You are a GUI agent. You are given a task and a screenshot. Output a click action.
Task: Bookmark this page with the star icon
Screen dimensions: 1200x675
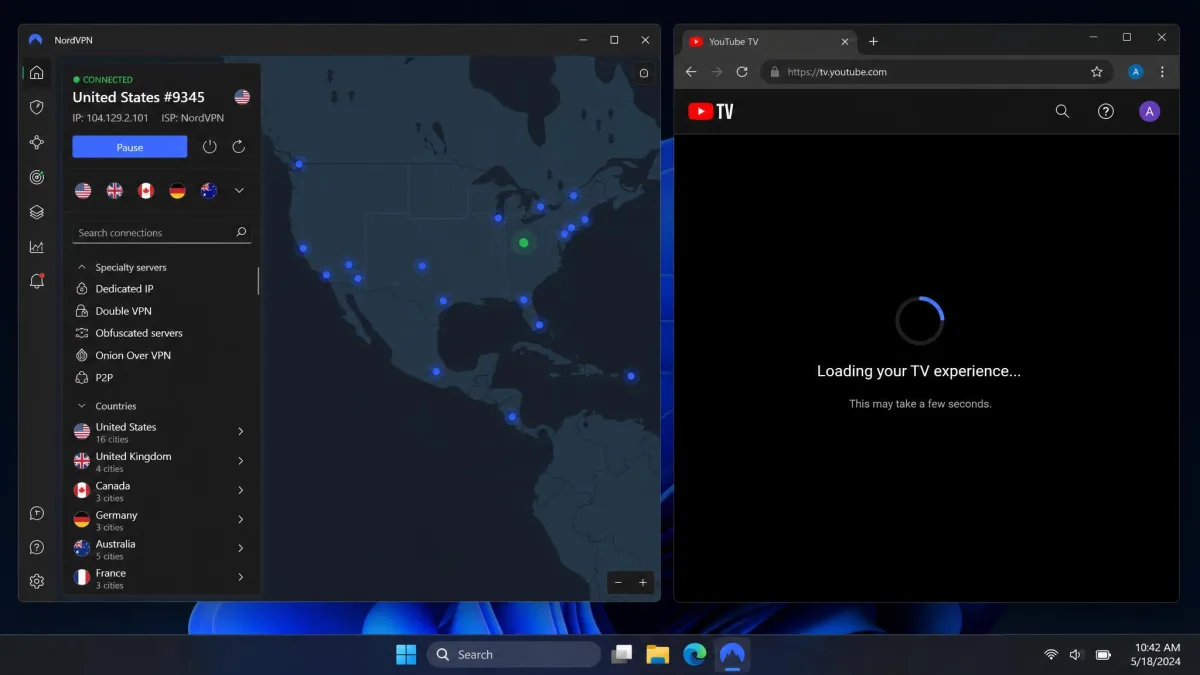click(1097, 72)
